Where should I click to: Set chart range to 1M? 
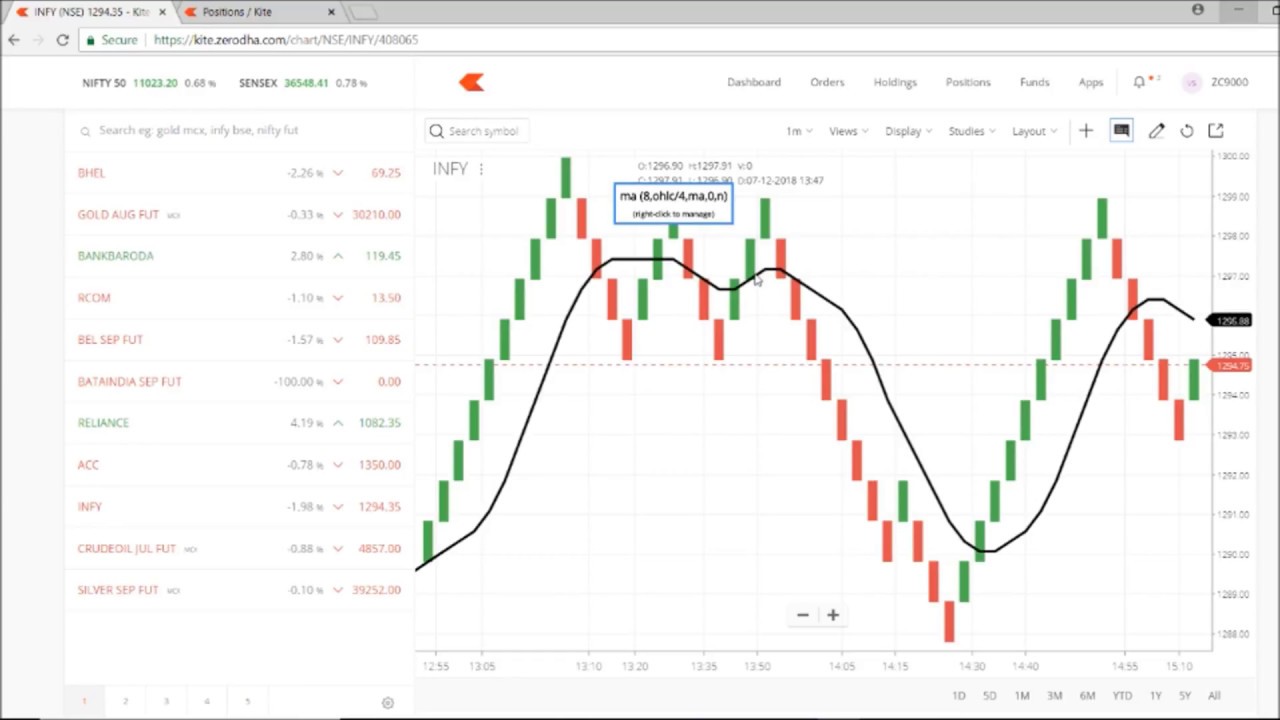1022,696
